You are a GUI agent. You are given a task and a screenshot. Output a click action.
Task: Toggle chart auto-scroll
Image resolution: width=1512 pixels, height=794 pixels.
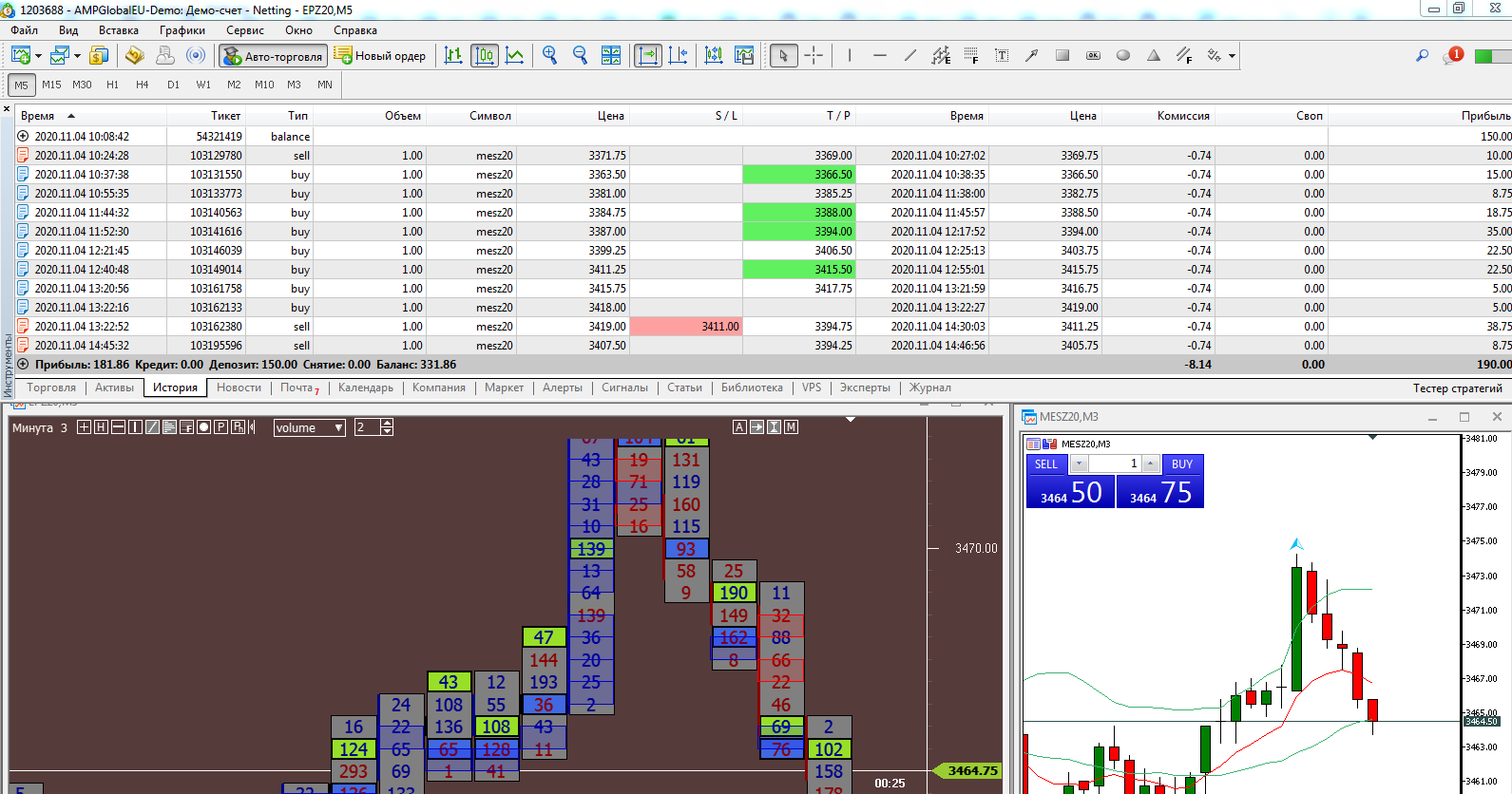click(x=648, y=56)
